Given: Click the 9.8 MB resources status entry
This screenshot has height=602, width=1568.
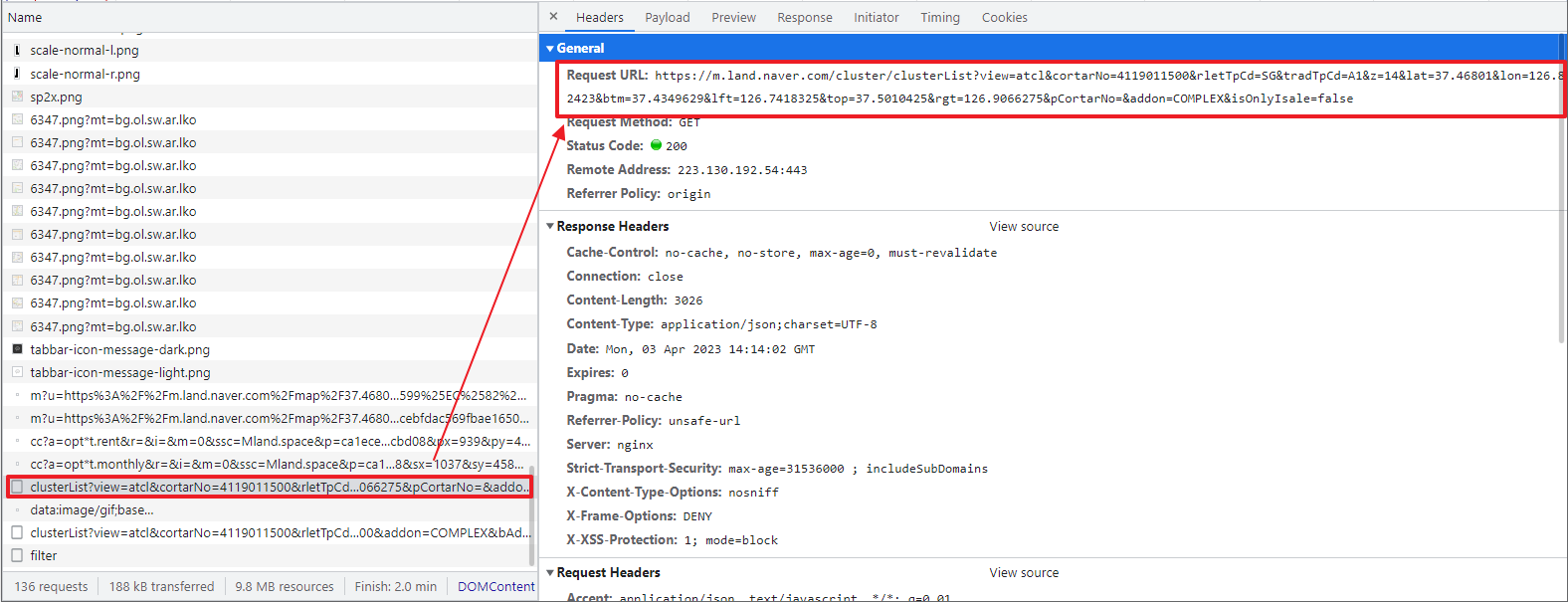Looking at the screenshot, I should point(285,586).
